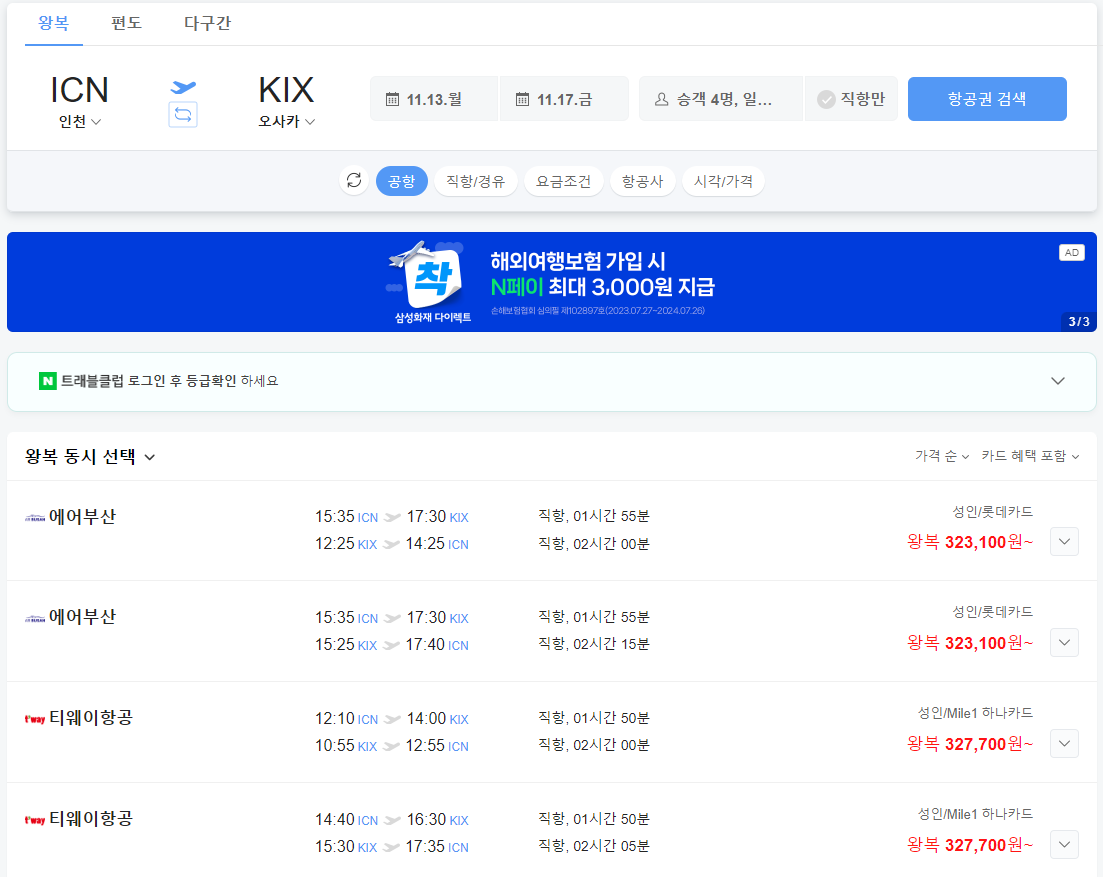
Task: Open the 인천 departure airport dropdown
Action: 79,122
